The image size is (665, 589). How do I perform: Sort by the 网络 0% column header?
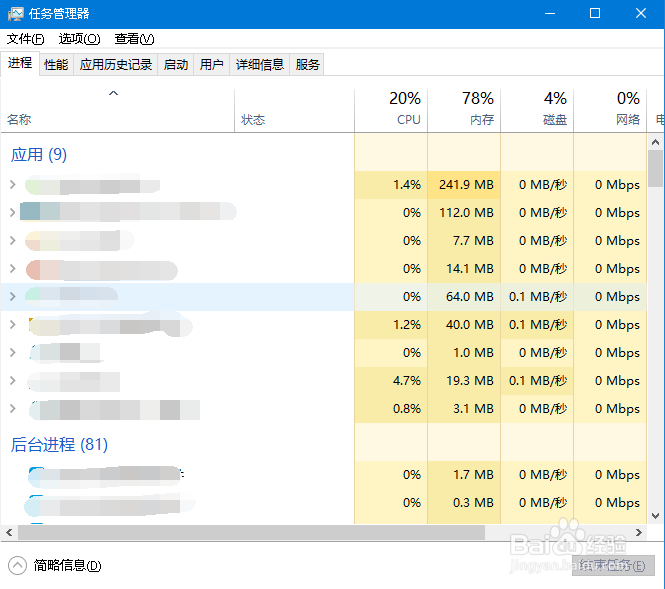610,111
